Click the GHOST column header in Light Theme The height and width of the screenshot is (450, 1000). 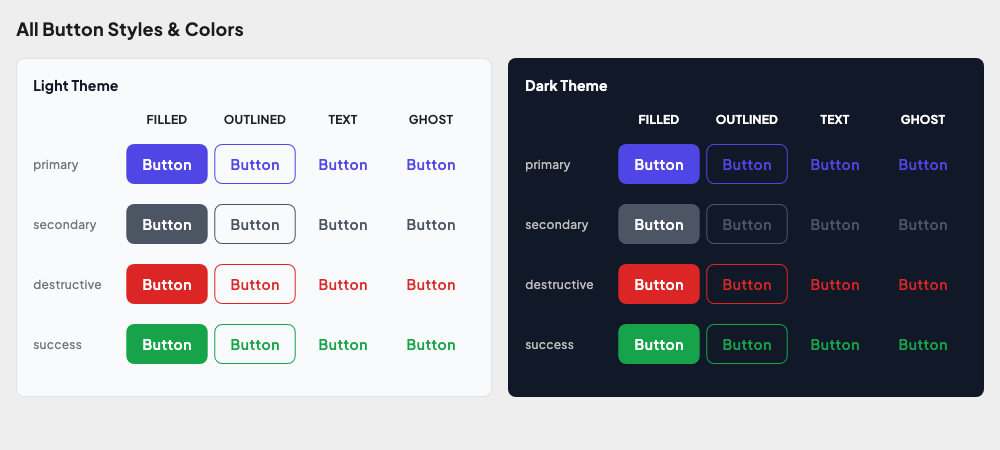[x=431, y=119]
